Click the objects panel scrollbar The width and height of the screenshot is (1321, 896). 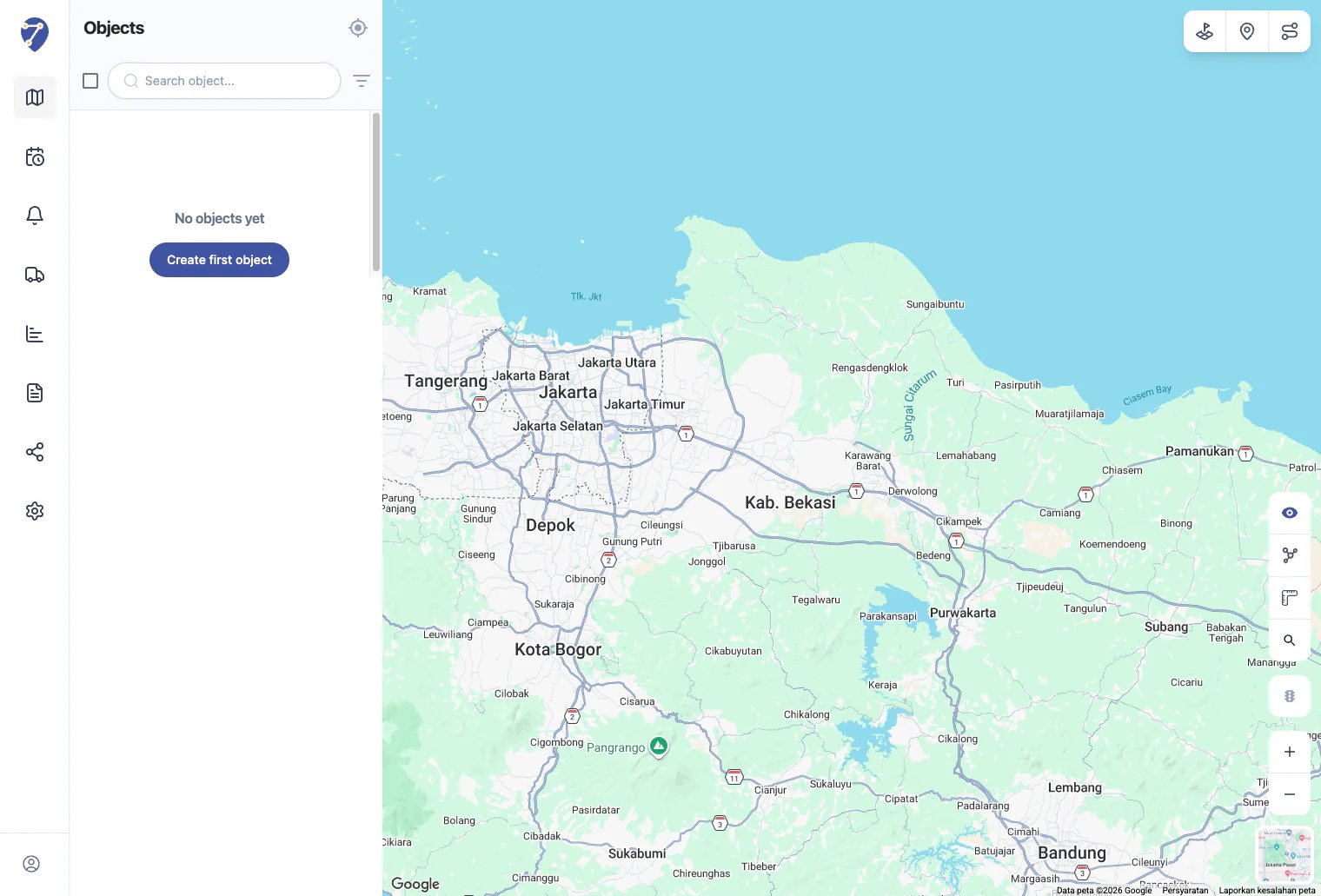[376, 191]
